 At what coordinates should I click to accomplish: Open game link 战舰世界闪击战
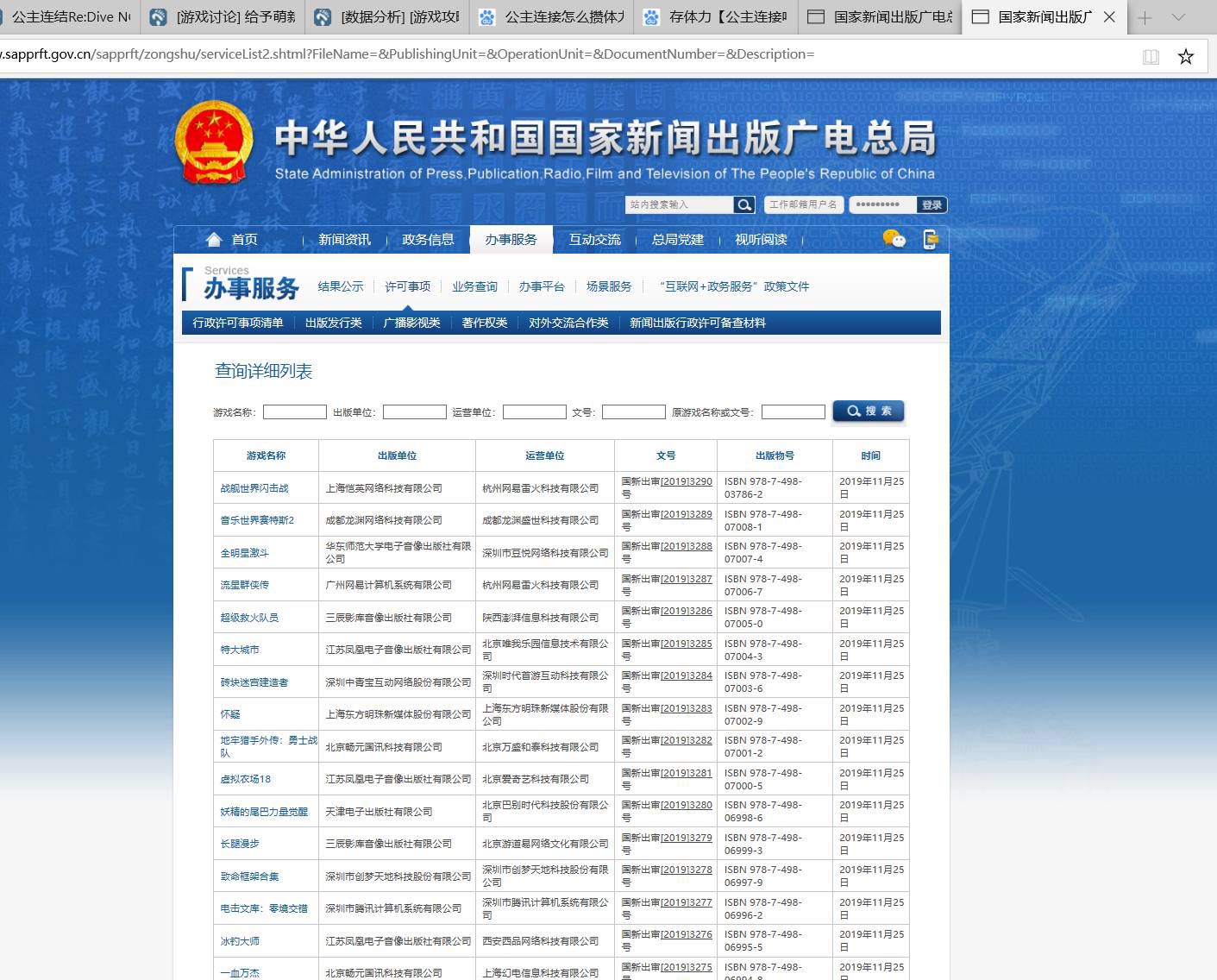point(254,488)
